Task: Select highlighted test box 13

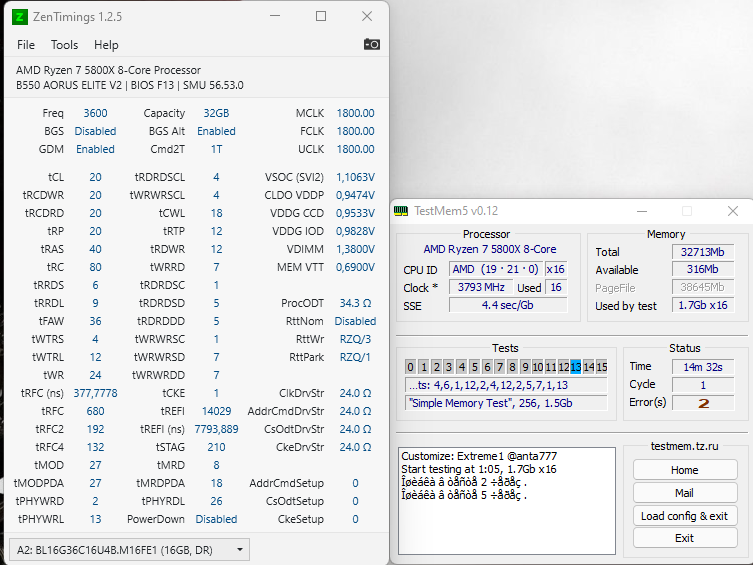Action: click(x=576, y=367)
